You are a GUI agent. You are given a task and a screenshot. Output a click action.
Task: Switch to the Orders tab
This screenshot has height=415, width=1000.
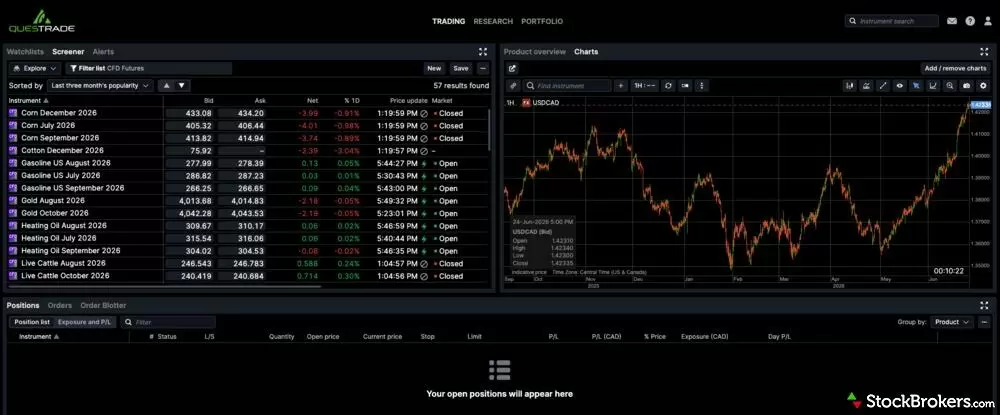[x=60, y=305]
